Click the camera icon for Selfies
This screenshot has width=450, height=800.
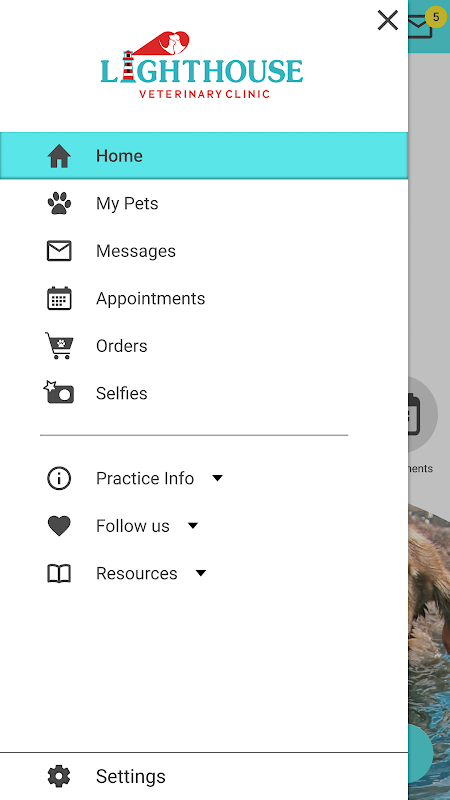click(x=59, y=392)
